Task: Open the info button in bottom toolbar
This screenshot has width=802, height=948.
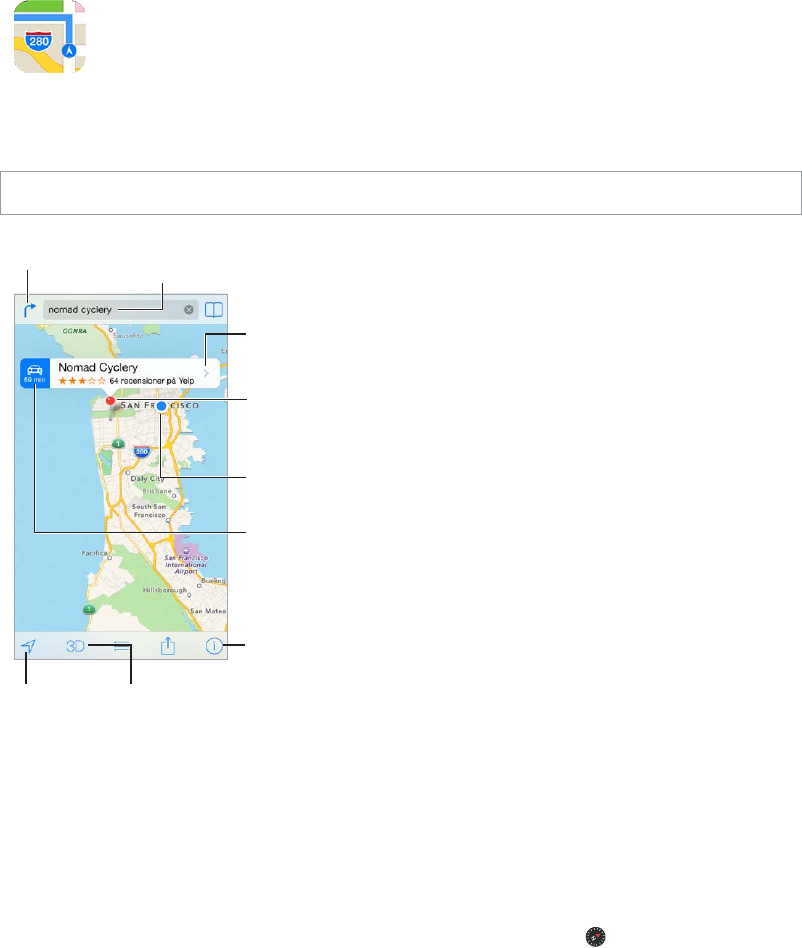Action: pos(213,646)
